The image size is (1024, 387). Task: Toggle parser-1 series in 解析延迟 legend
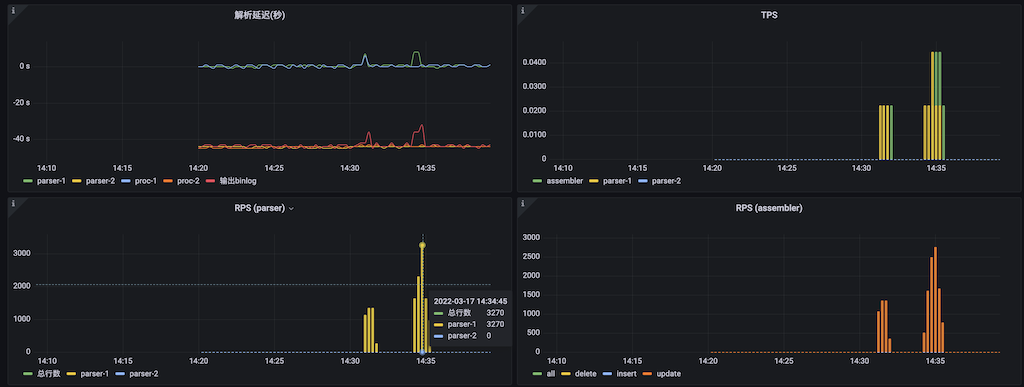[x=50, y=181]
